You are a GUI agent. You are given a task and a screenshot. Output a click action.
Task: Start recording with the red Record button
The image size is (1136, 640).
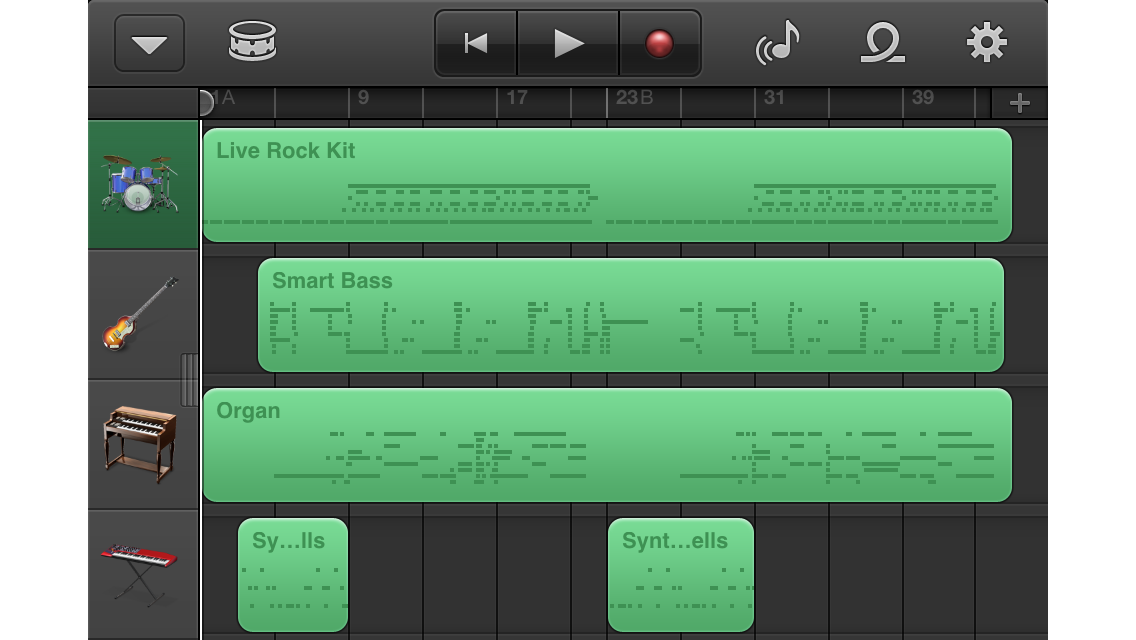point(659,43)
